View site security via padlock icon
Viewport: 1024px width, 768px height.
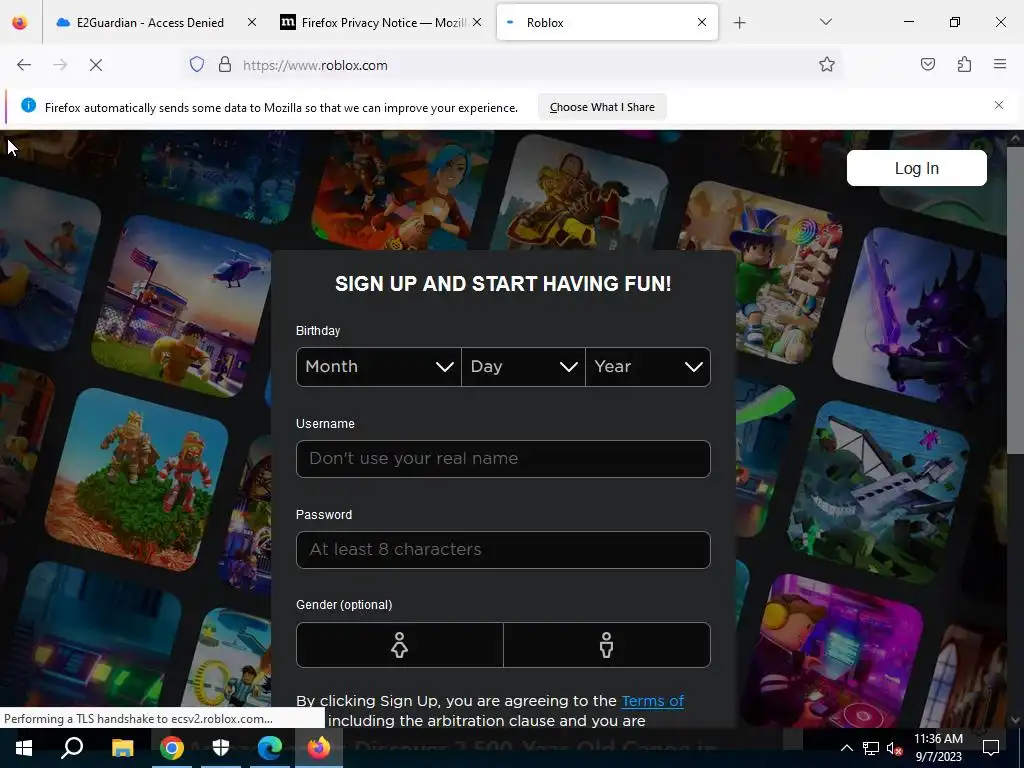click(x=225, y=65)
